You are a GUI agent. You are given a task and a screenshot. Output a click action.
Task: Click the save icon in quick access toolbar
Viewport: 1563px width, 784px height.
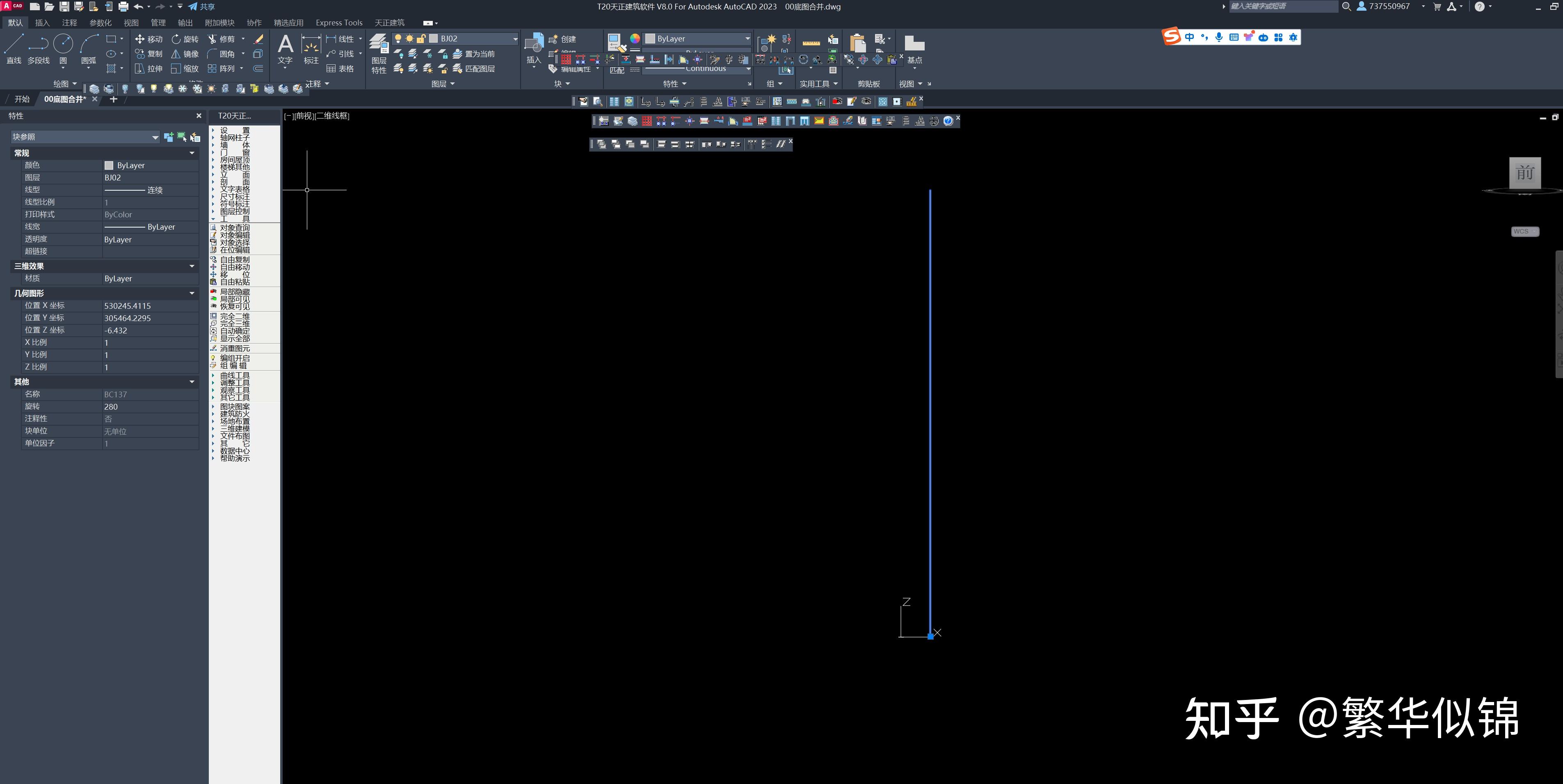[x=64, y=7]
